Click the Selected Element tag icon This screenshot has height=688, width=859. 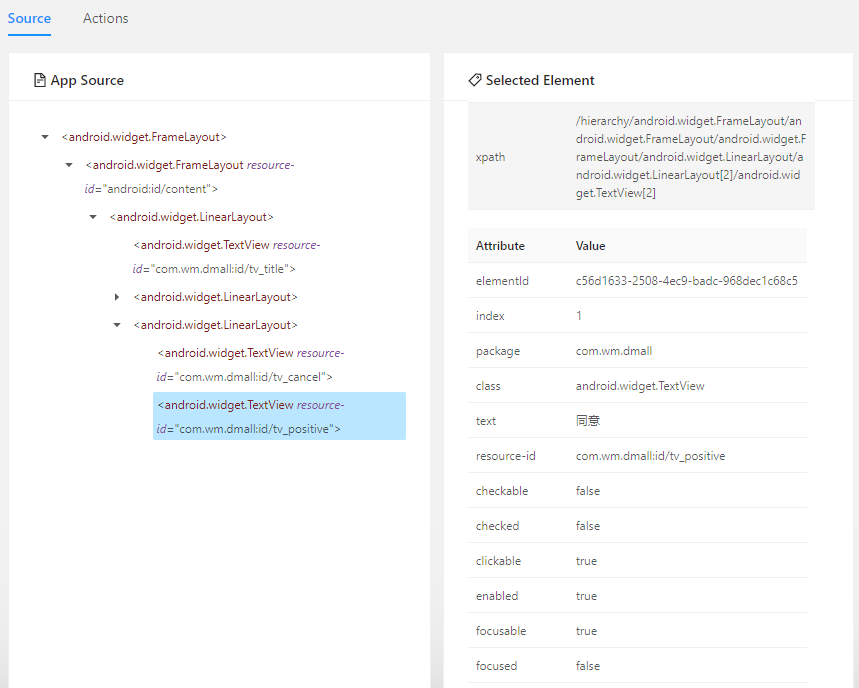click(475, 80)
